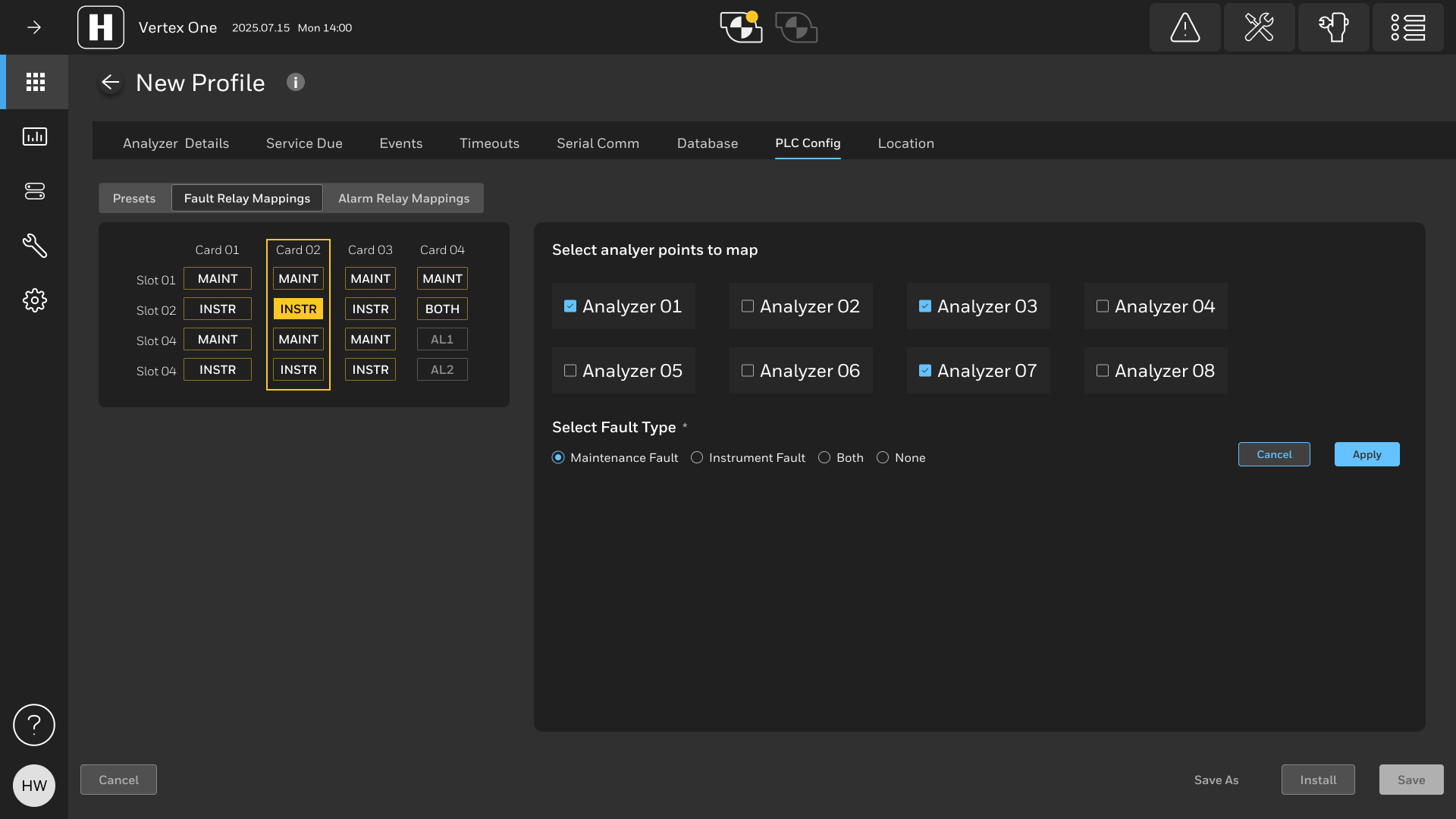Uncheck the Analyzer 07 checkbox
Screen dimensions: 1456x819
pos(925,371)
